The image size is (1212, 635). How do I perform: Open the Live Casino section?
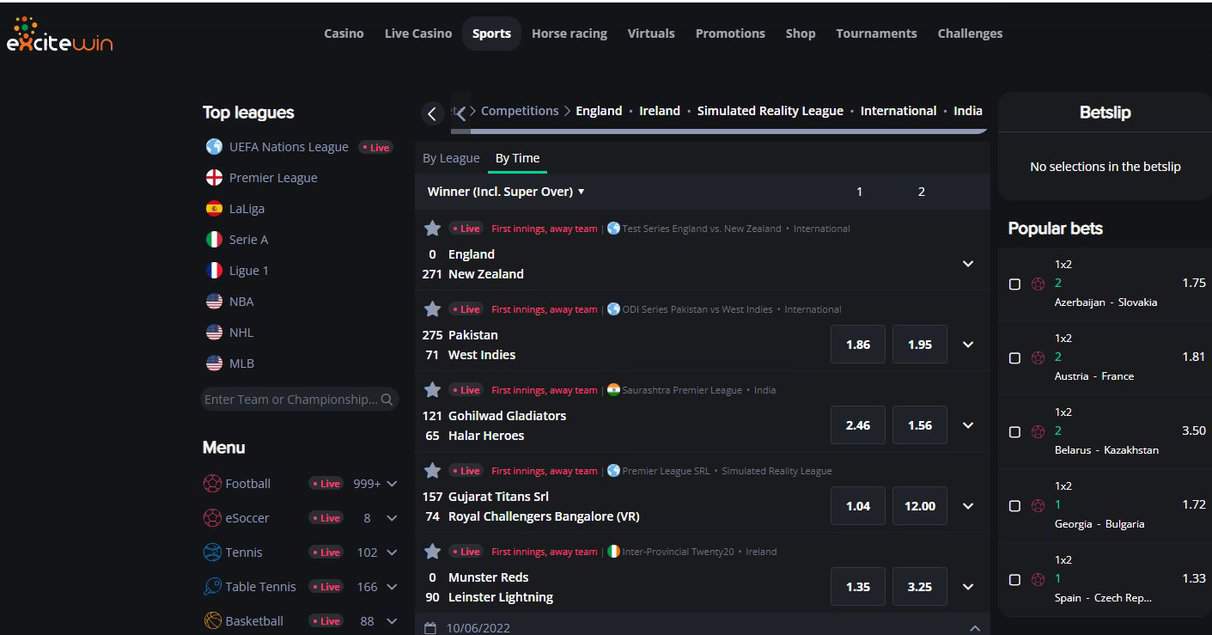coord(418,33)
